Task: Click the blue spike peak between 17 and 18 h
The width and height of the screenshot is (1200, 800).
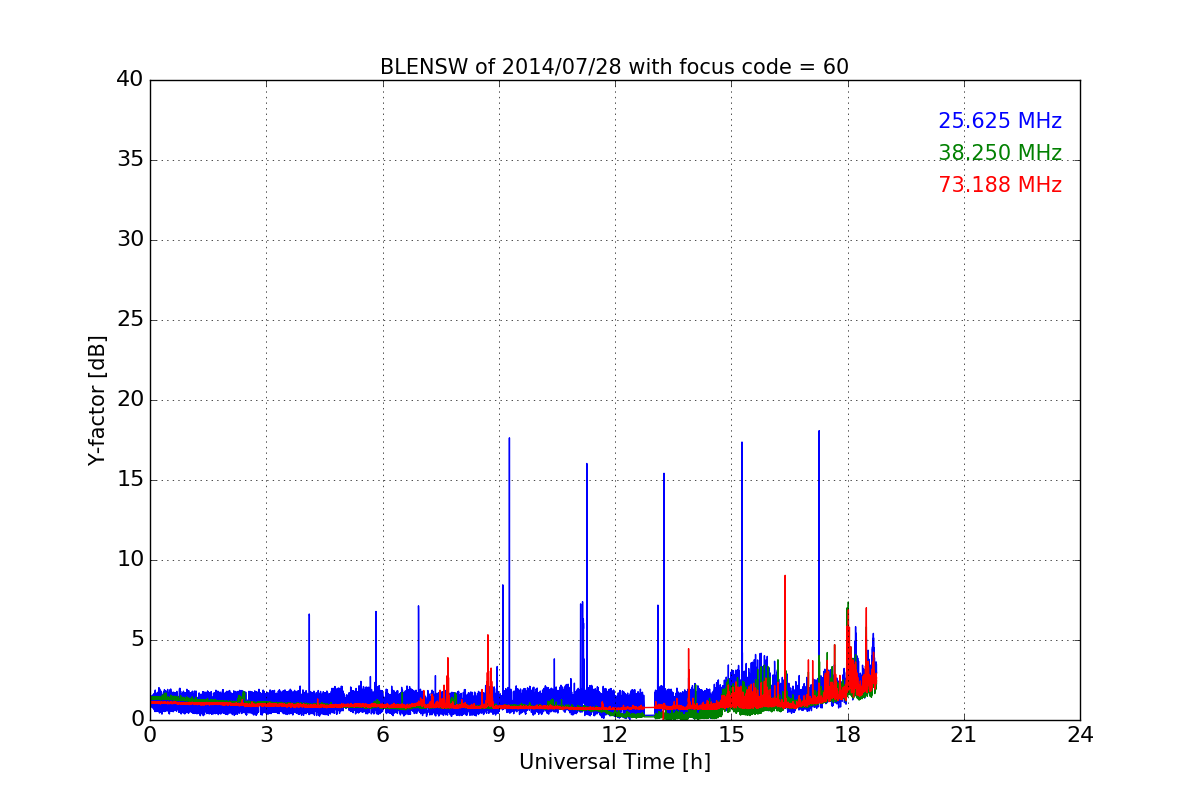Action: 819,432
